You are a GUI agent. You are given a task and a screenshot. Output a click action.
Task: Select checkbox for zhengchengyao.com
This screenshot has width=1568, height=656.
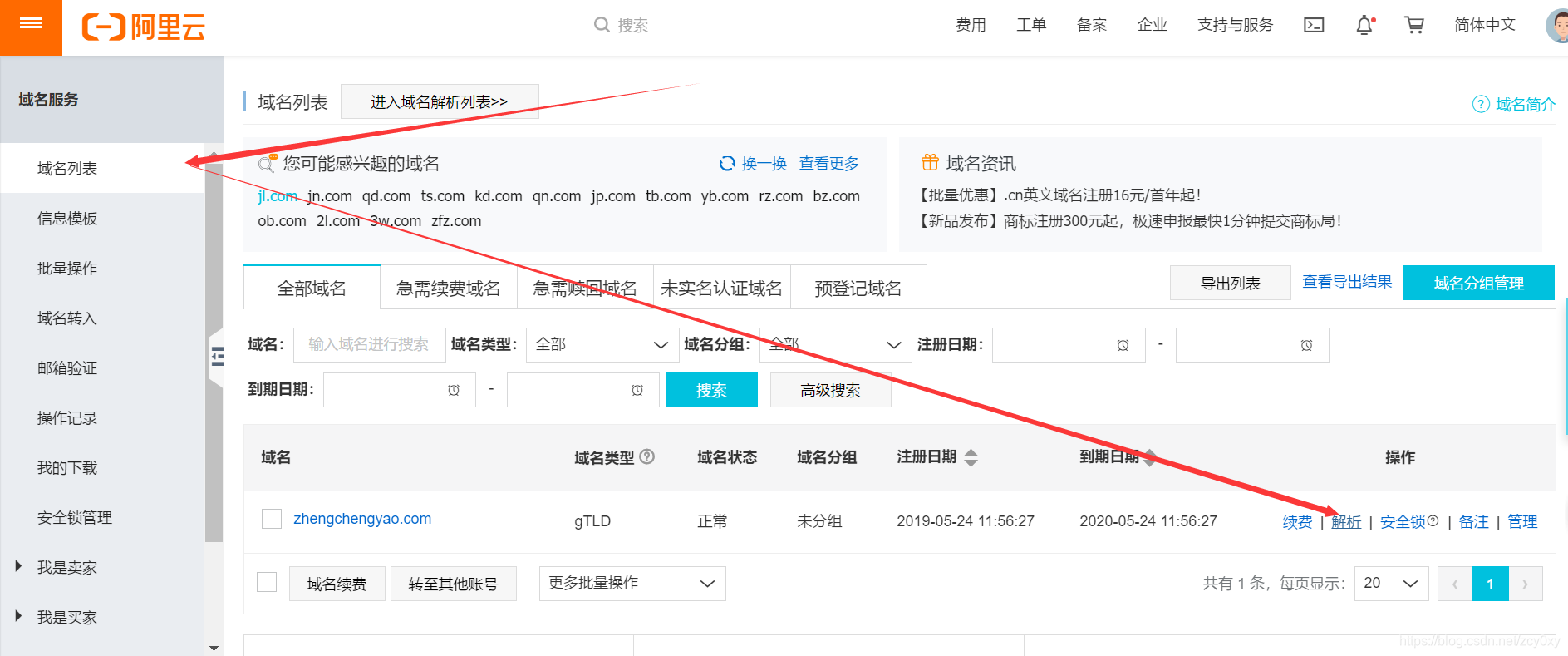tap(272, 519)
